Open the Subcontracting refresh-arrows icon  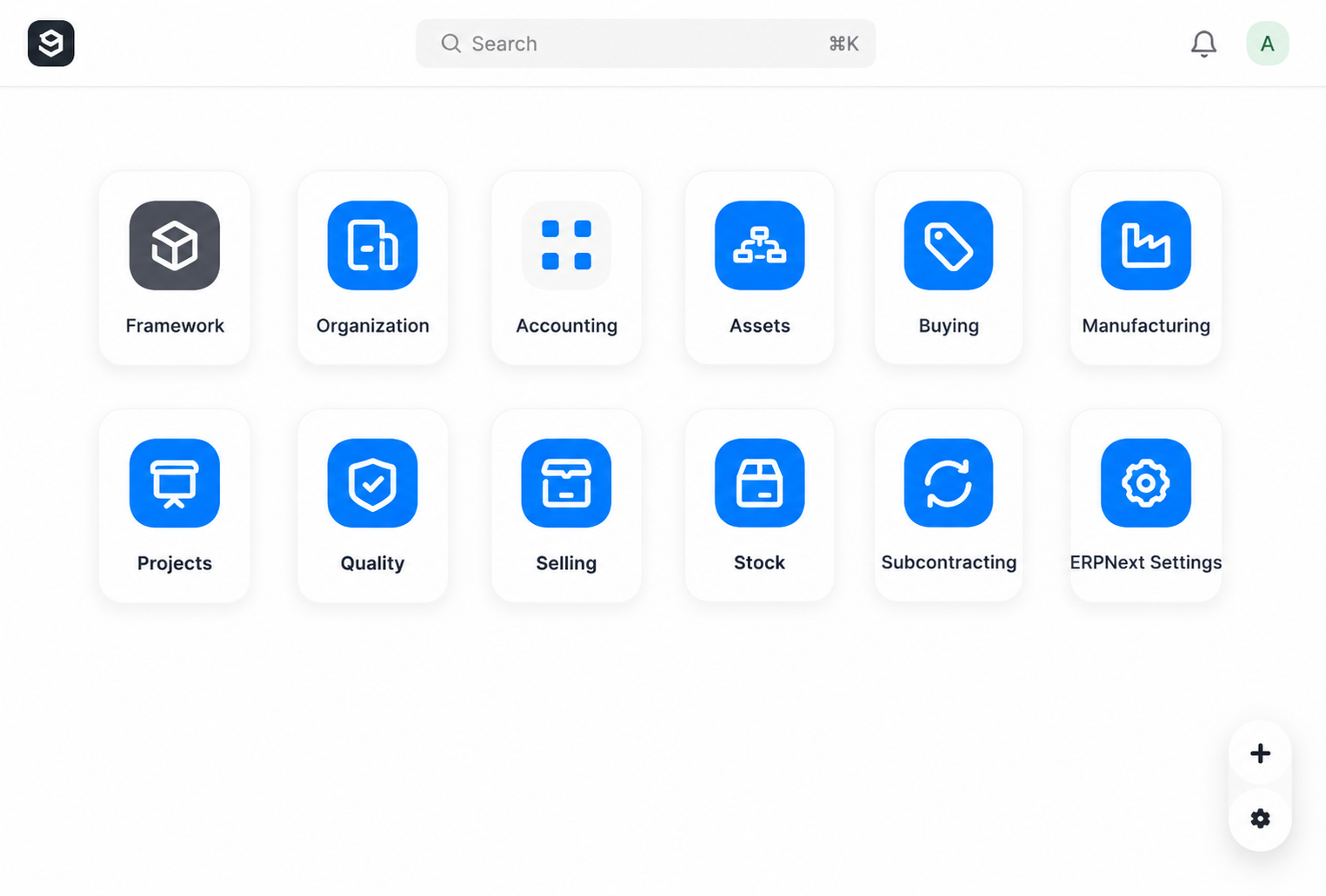[949, 483]
